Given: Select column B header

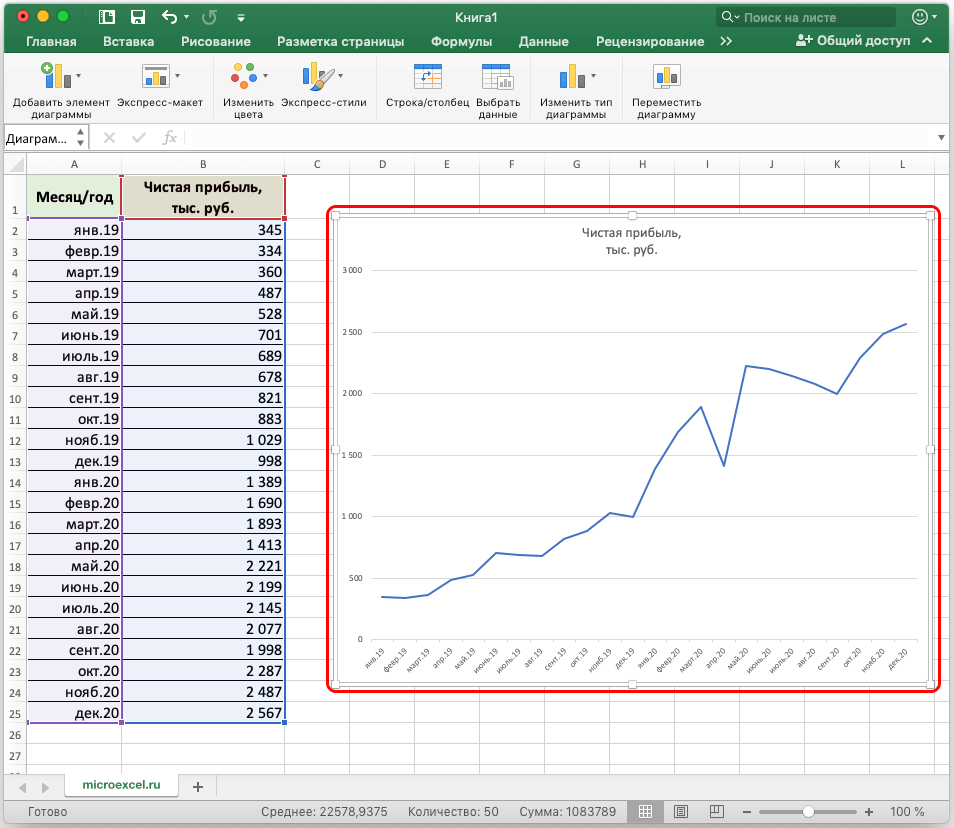Looking at the screenshot, I should tap(203, 164).
